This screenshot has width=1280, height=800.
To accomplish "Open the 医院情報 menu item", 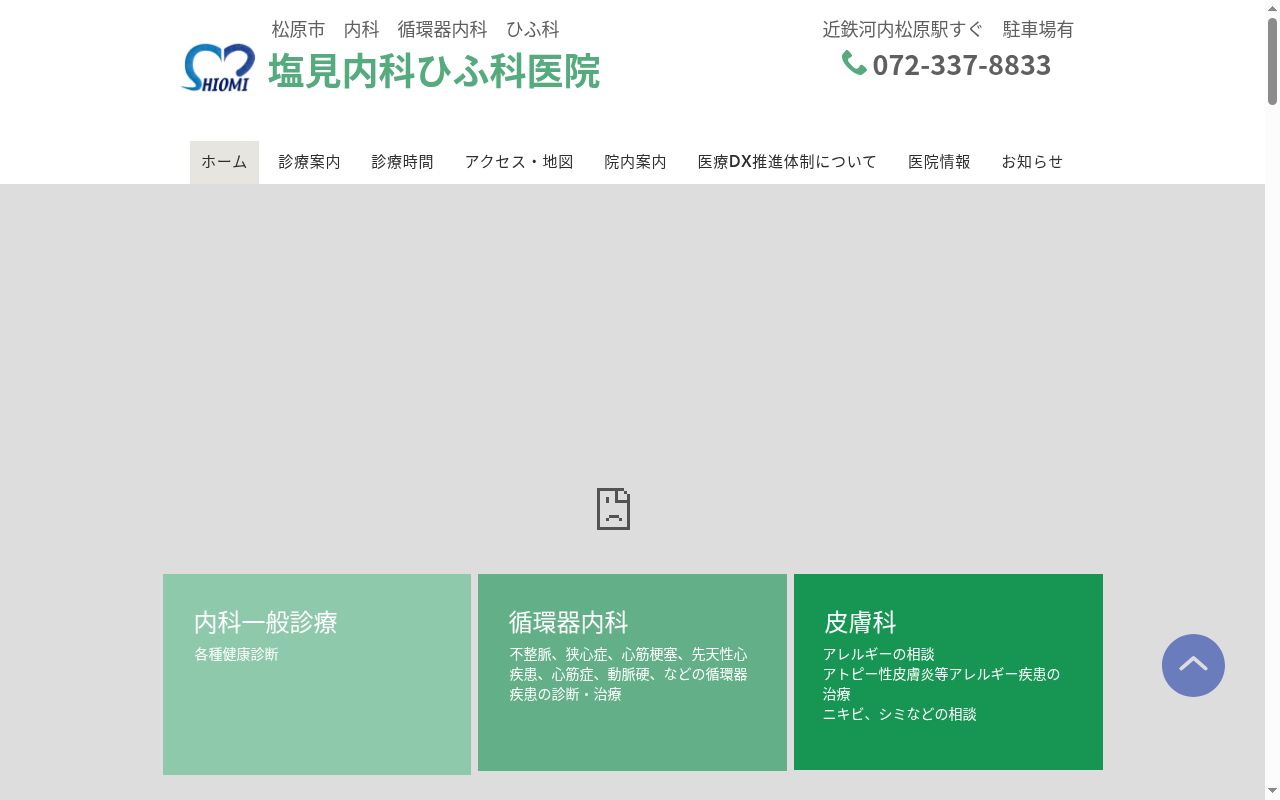I will point(939,162).
